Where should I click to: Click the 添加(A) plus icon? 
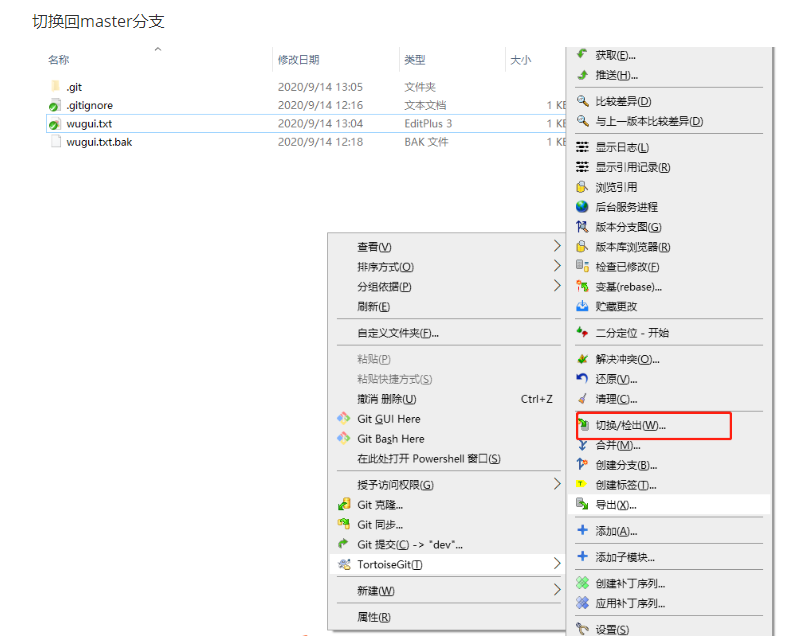(x=582, y=530)
